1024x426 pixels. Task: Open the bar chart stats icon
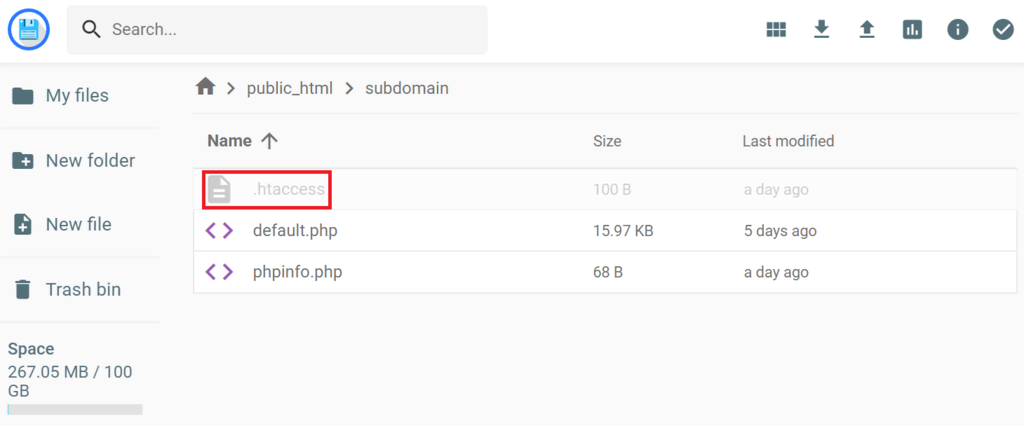click(912, 29)
